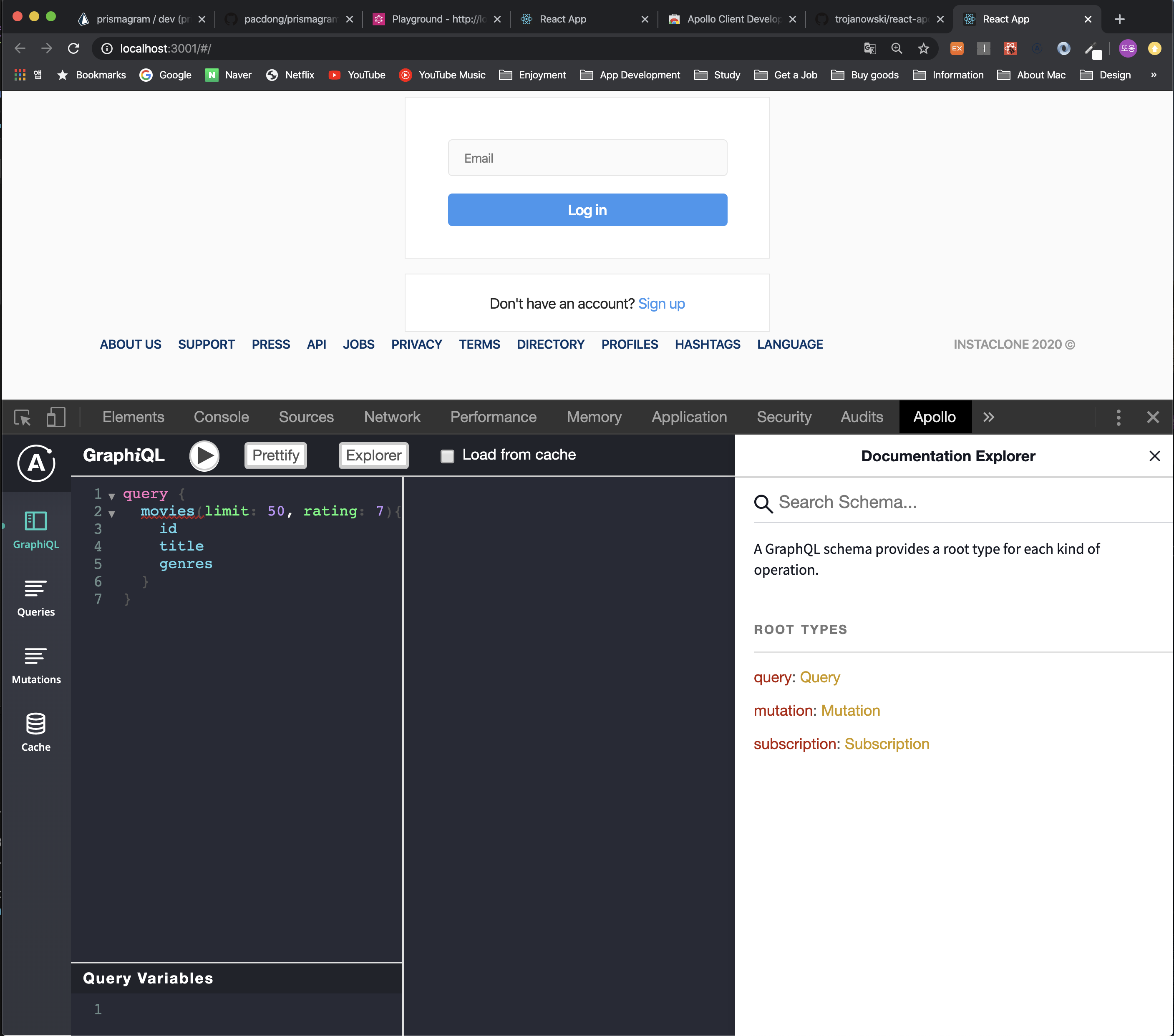Click the 'genres' field in query
The width and height of the screenshot is (1174, 1036).
point(186,564)
